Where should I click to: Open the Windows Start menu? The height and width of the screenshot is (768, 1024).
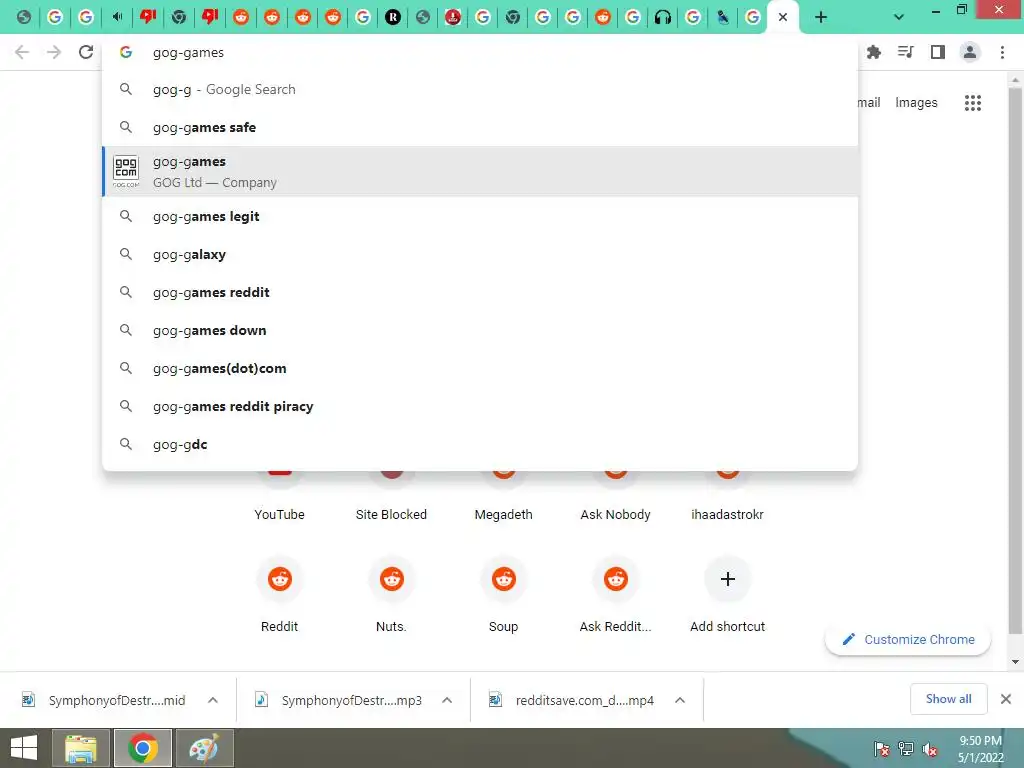[x=24, y=748]
